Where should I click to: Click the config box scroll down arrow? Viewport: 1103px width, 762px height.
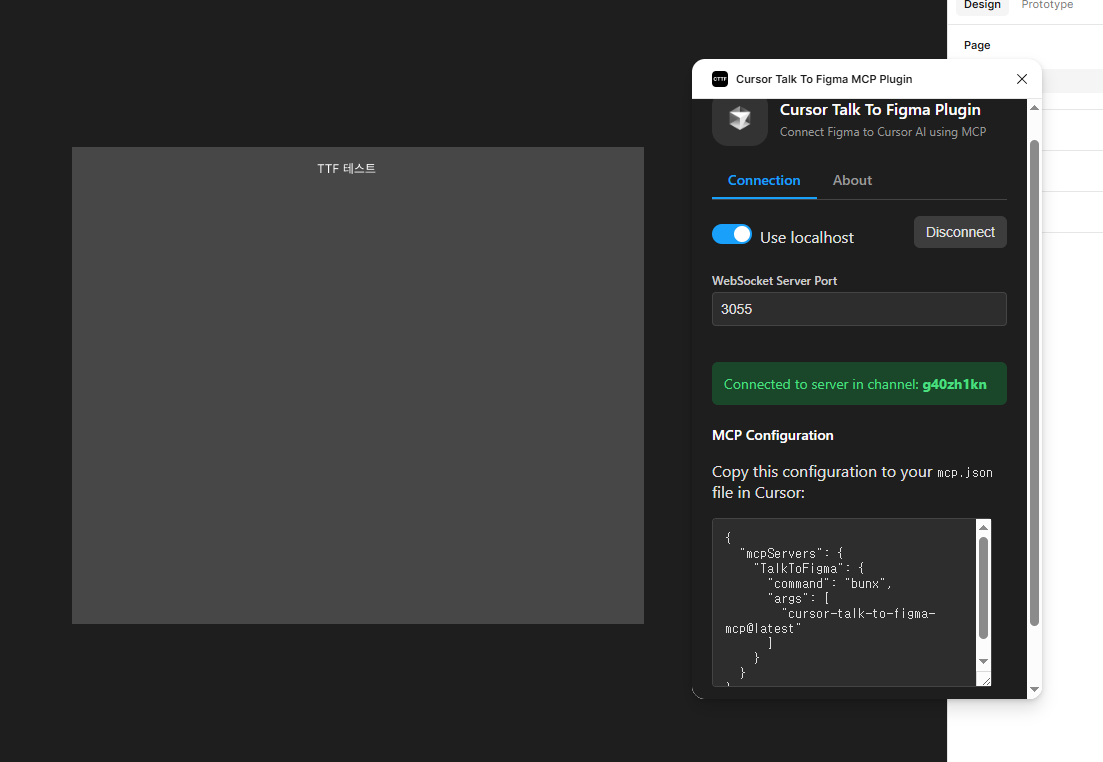[983, 661]
